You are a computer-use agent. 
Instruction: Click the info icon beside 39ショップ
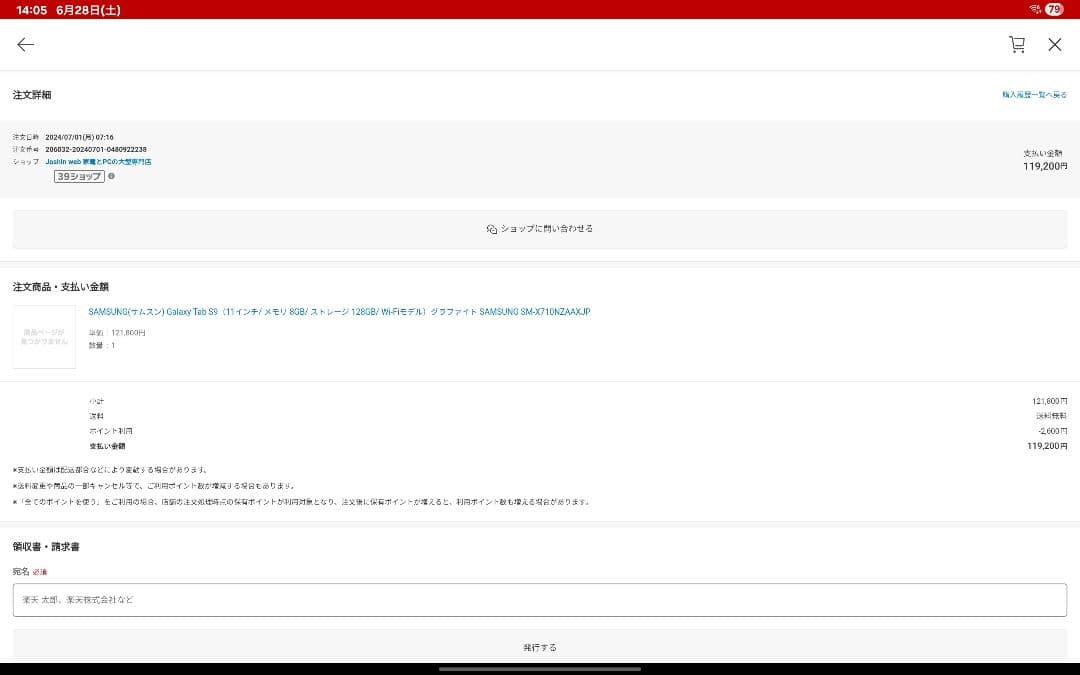111,176
